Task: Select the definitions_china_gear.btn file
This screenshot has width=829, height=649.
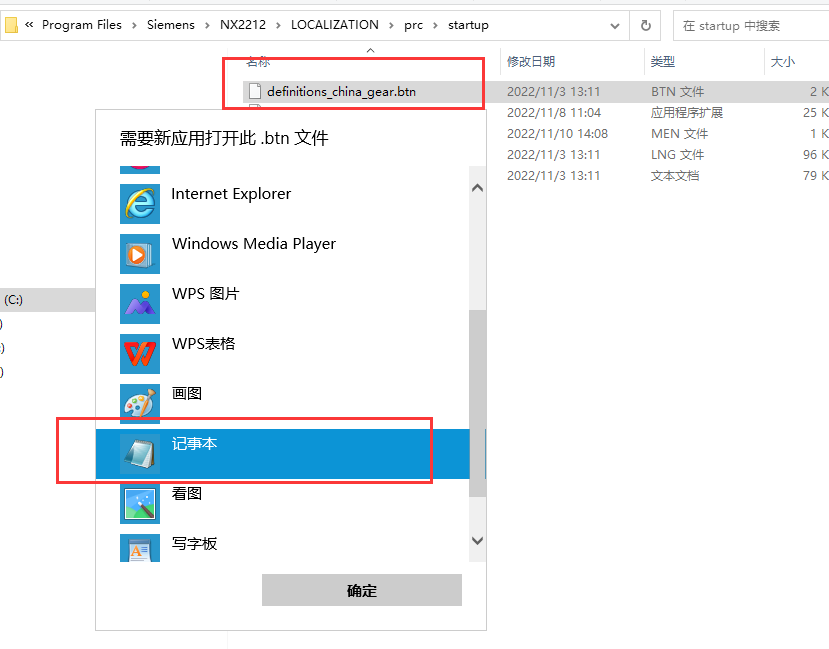Action: point(341,92)
